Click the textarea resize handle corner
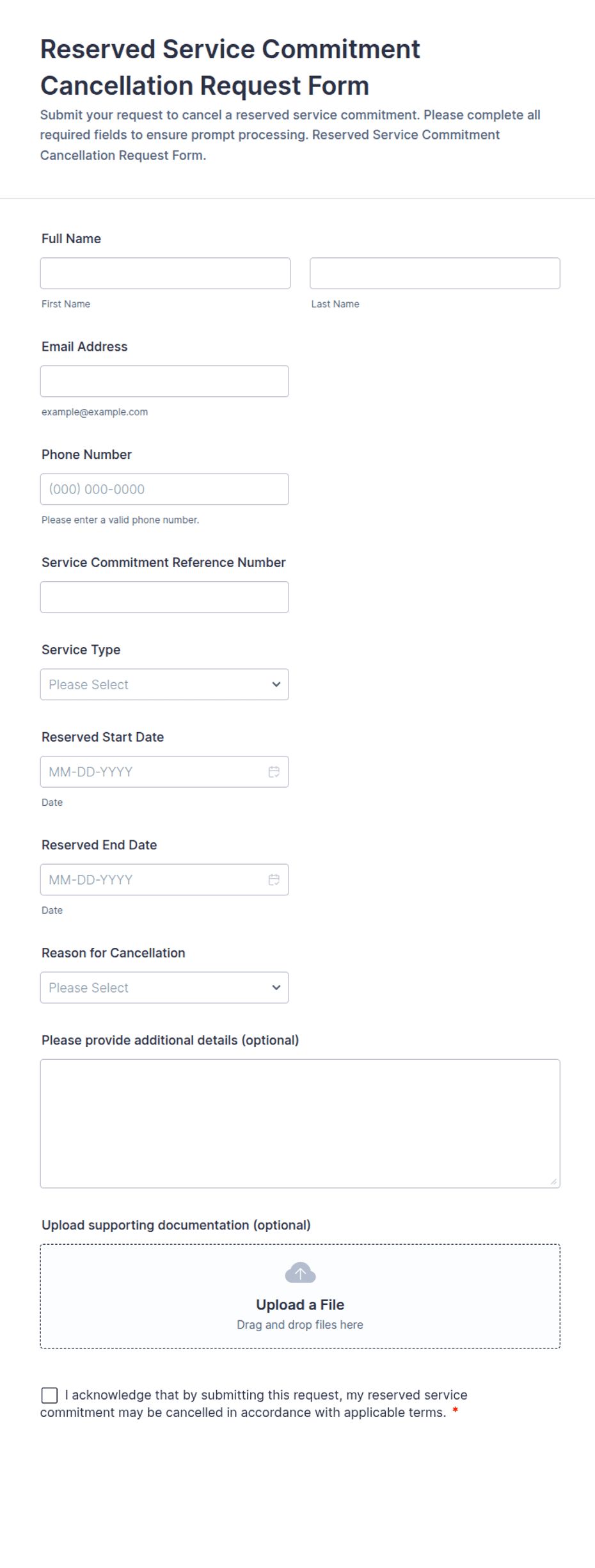Viewport: 595px width, 1568px height. coord(553,1181)
